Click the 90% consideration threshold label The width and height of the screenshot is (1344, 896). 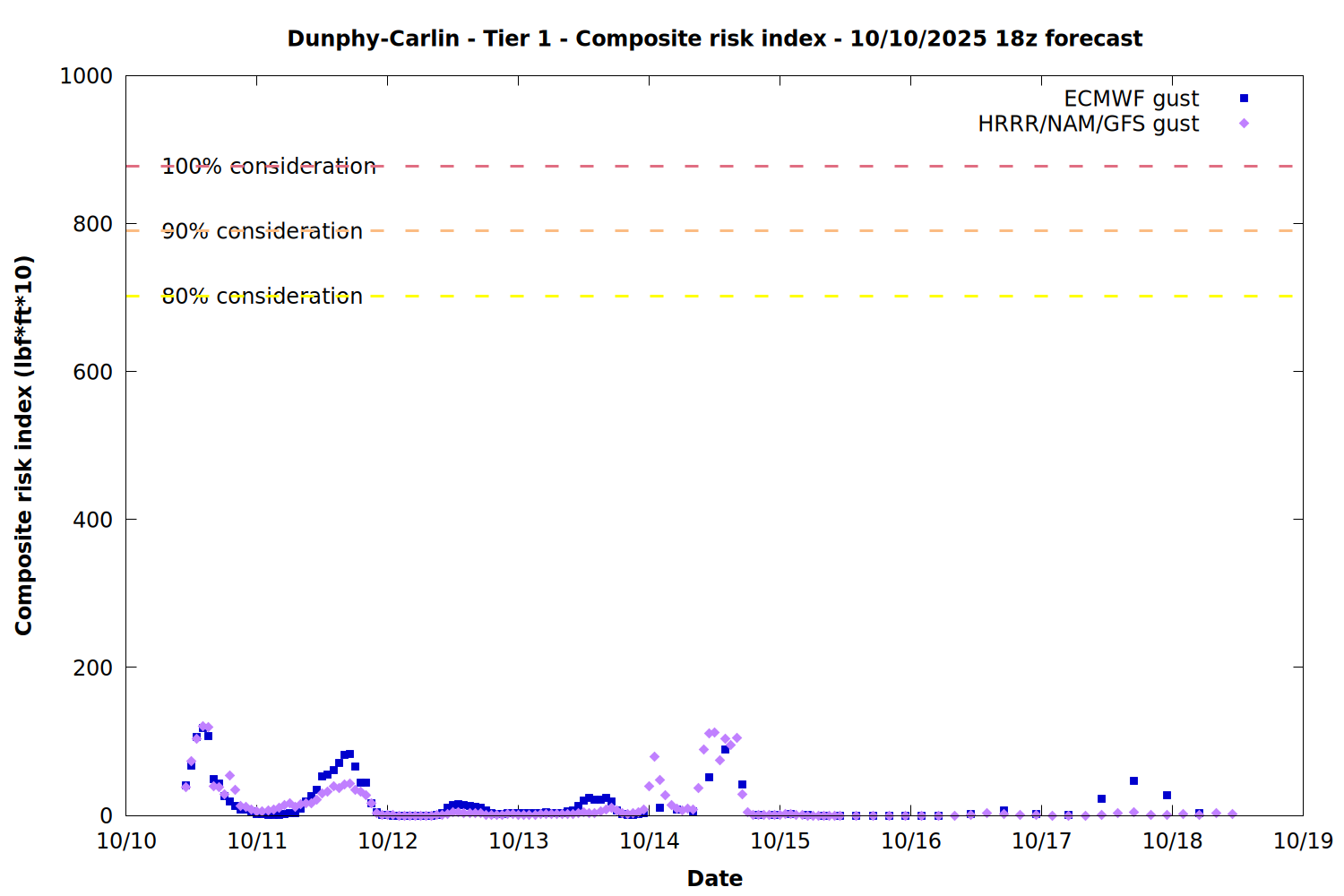(263, 231)
